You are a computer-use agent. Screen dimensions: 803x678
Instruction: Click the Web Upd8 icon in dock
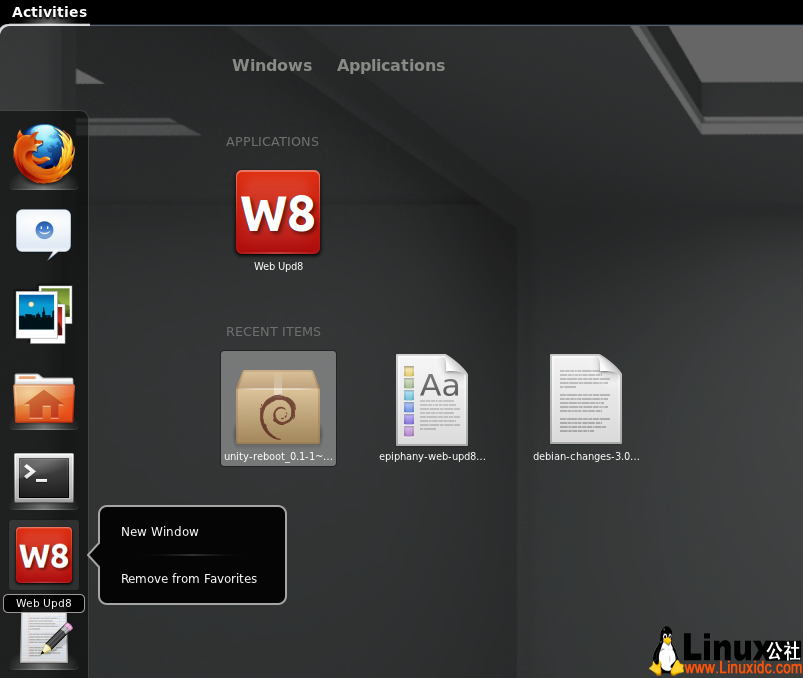44,555
